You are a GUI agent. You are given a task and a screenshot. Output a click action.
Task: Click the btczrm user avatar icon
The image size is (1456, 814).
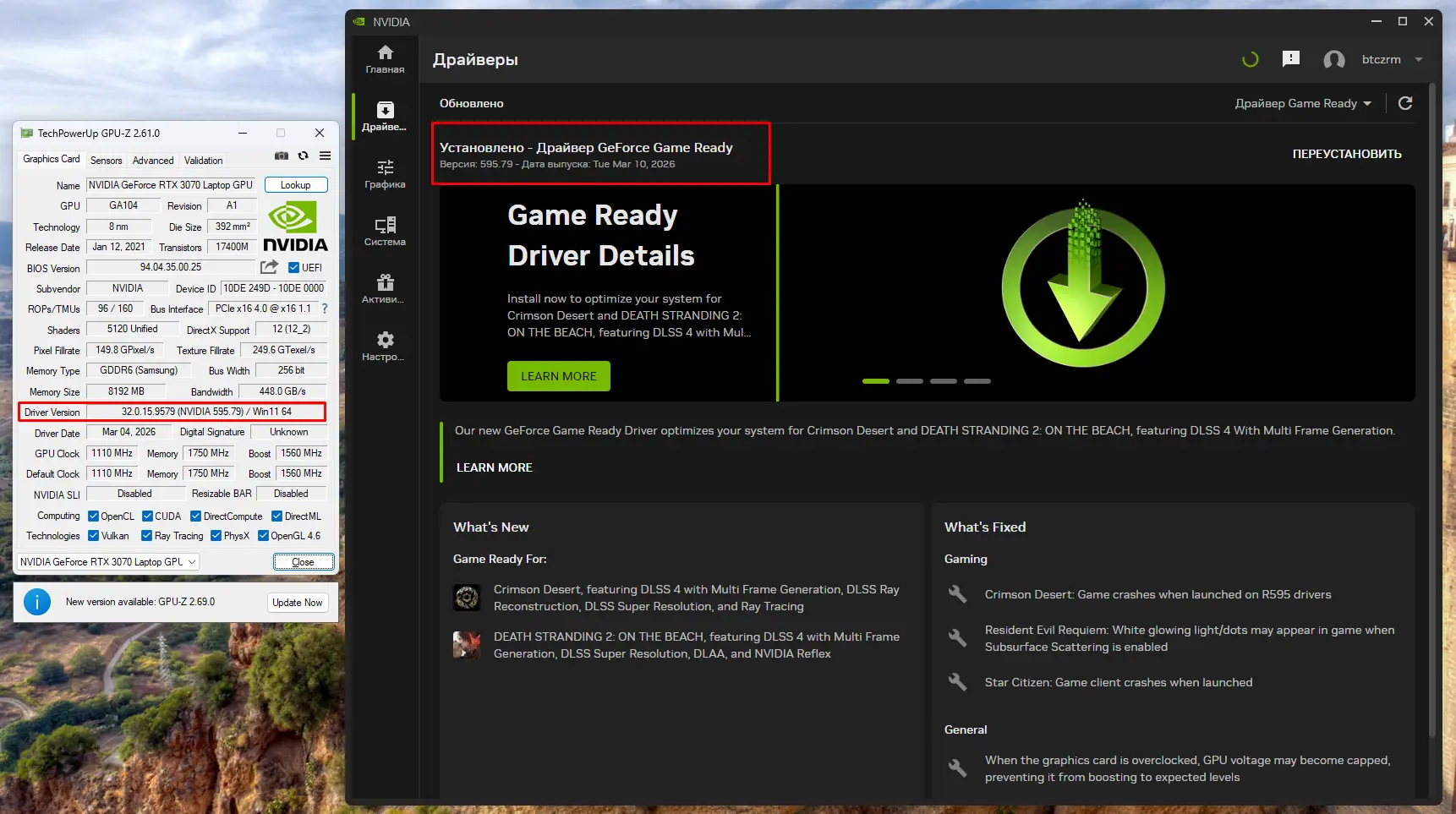click(1334, 59)
